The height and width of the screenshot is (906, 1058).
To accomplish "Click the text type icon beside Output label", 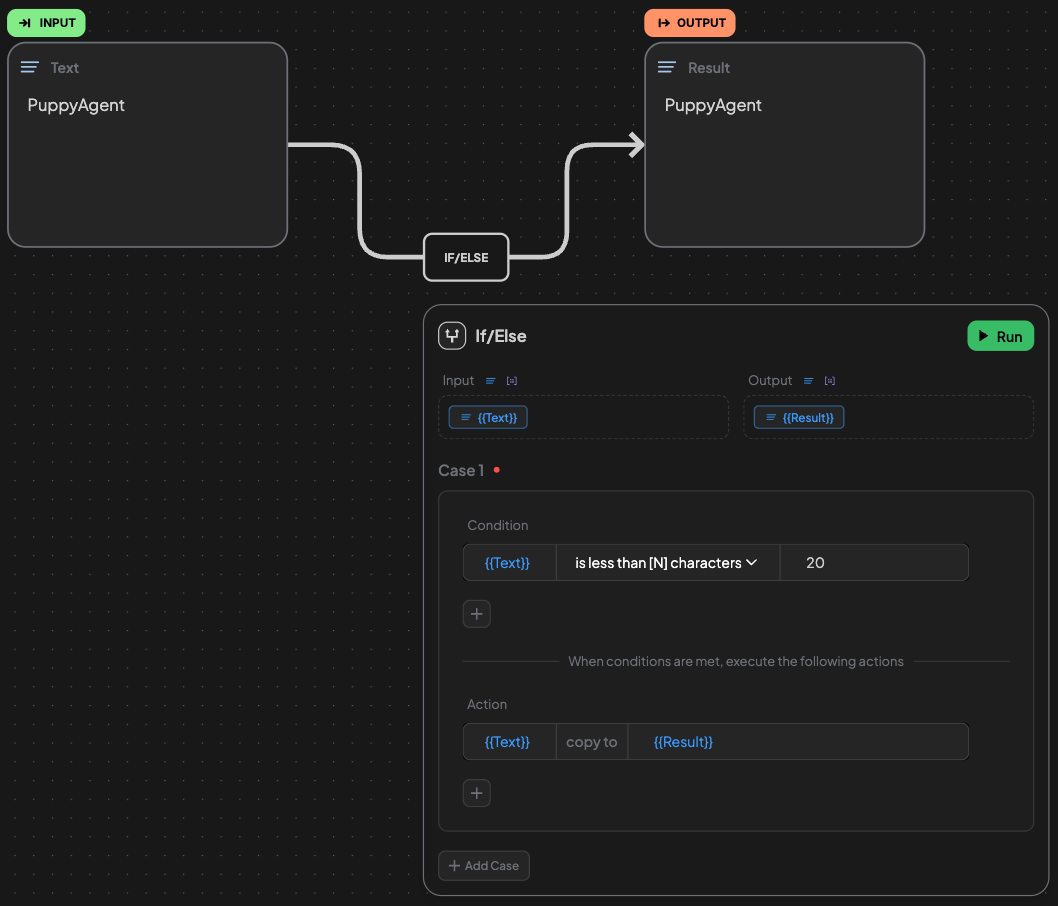I will click(809, 381).
